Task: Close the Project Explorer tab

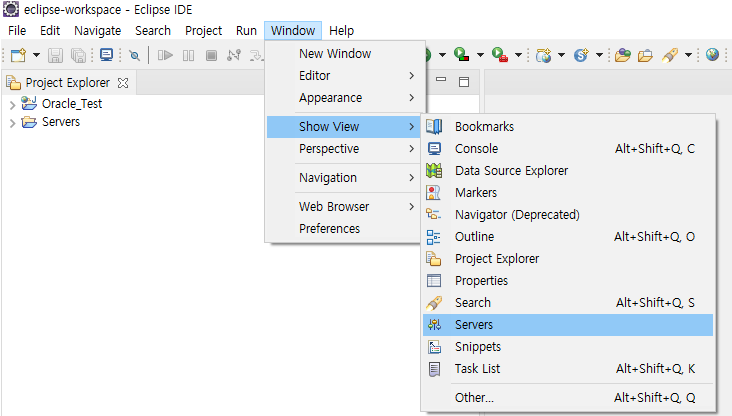Action: click(x=123, y=83)
